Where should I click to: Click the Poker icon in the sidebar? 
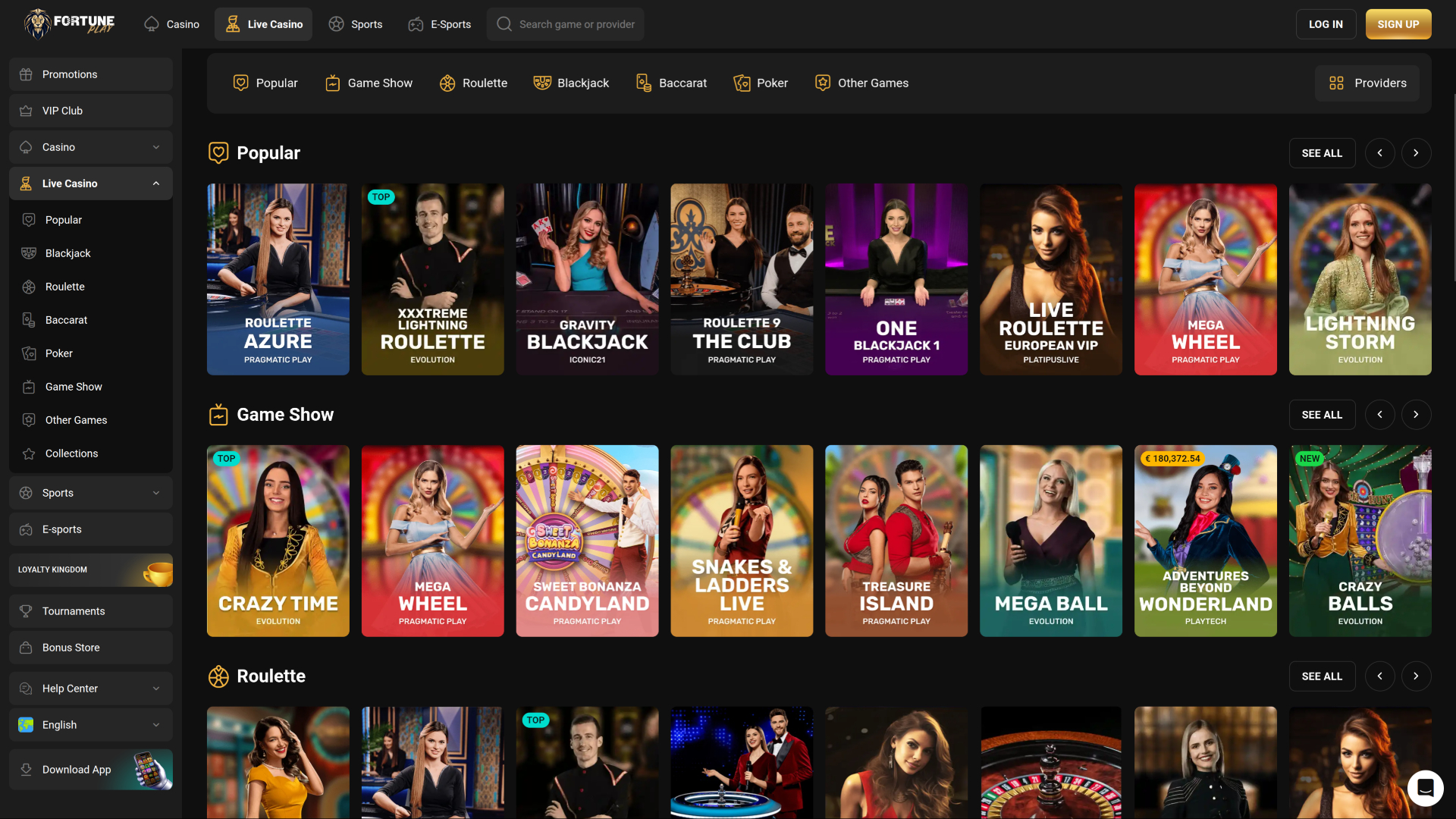click(x=29, y=353)
